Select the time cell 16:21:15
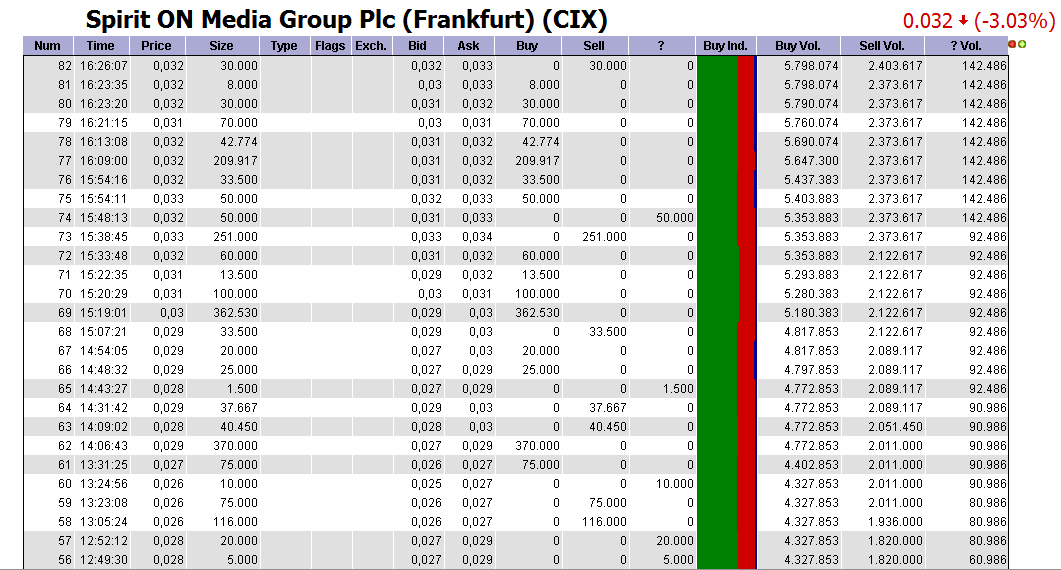1061x570 pixels. click(x=102, y=123)
